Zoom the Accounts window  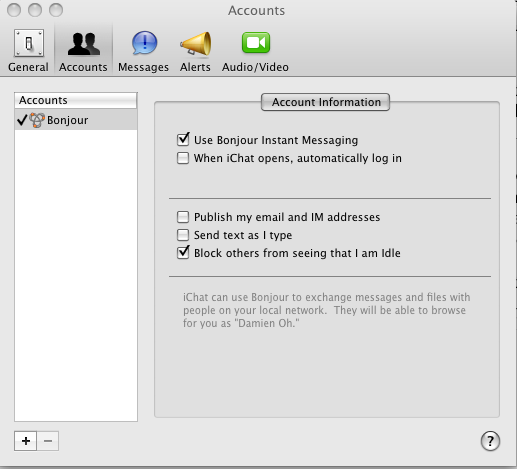56,10
